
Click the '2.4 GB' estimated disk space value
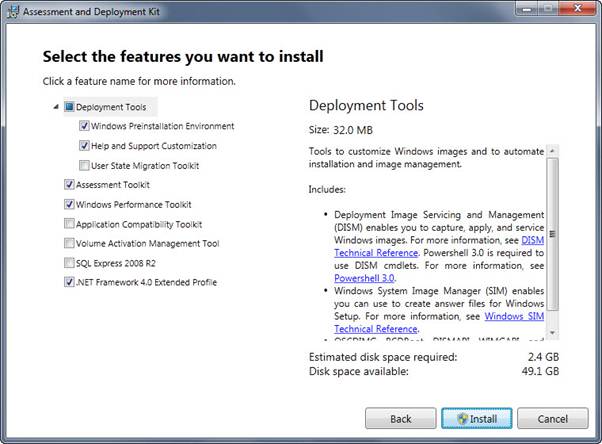(543, 357)
